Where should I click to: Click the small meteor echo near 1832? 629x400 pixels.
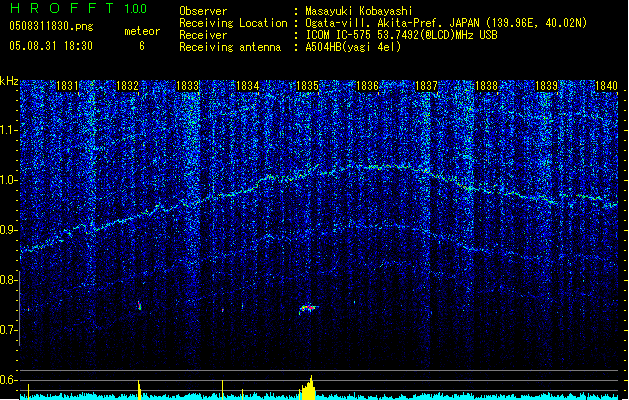pos(139,306)
